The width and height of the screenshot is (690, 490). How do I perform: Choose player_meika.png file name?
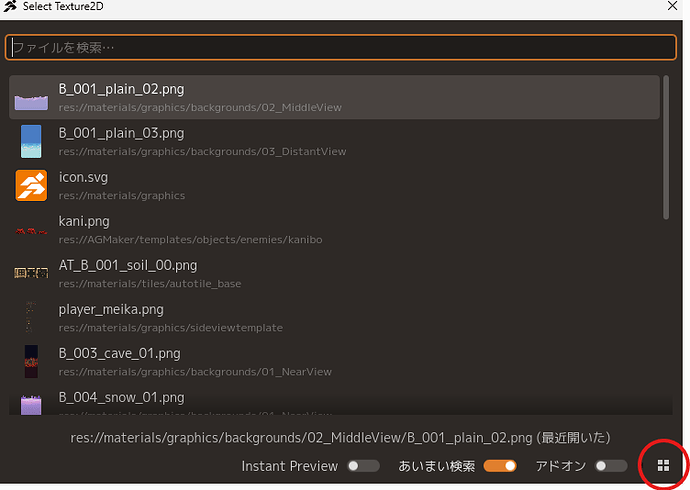click(x=111, y=310)
